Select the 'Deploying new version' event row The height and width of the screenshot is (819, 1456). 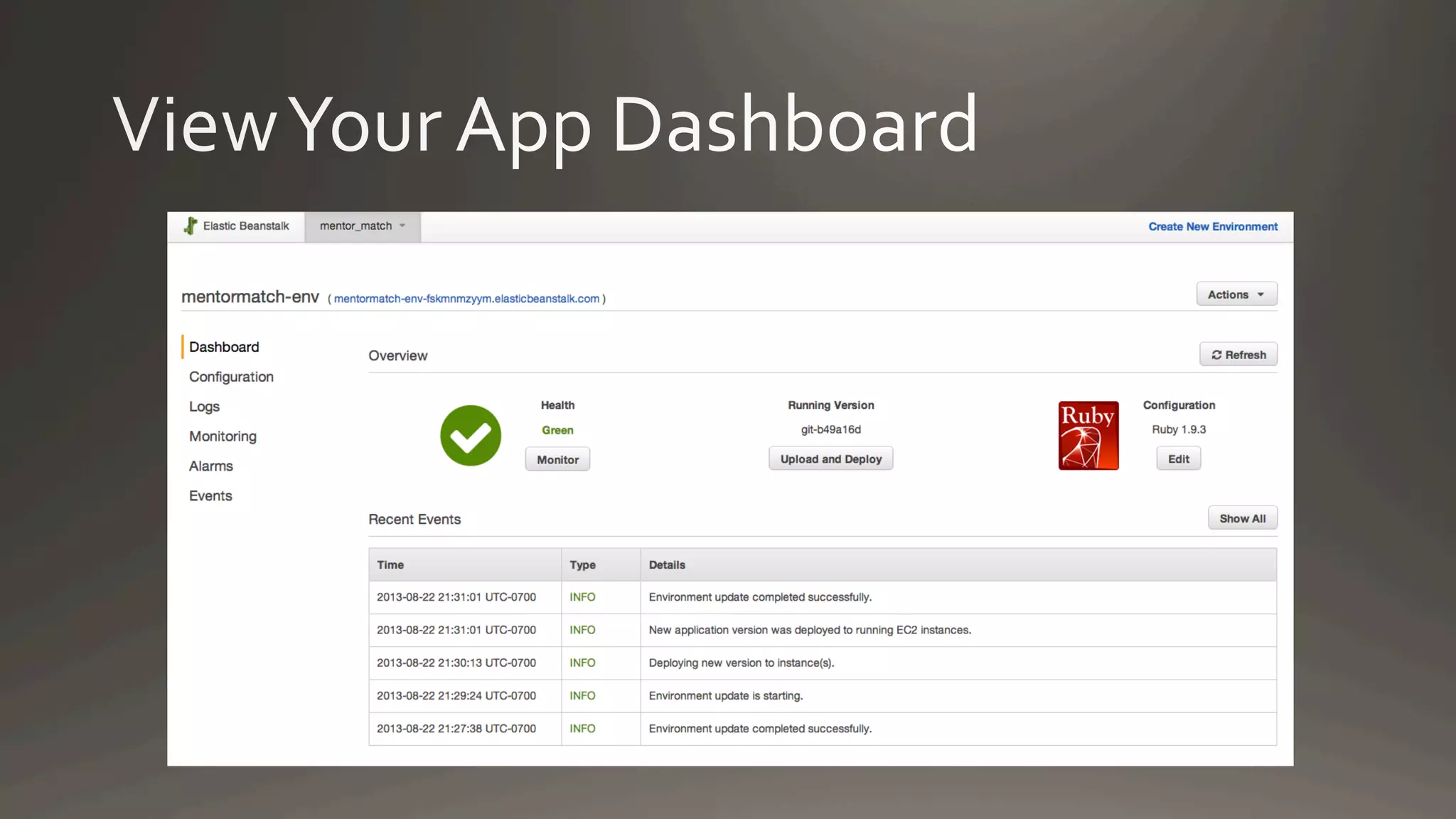(741, 663)
